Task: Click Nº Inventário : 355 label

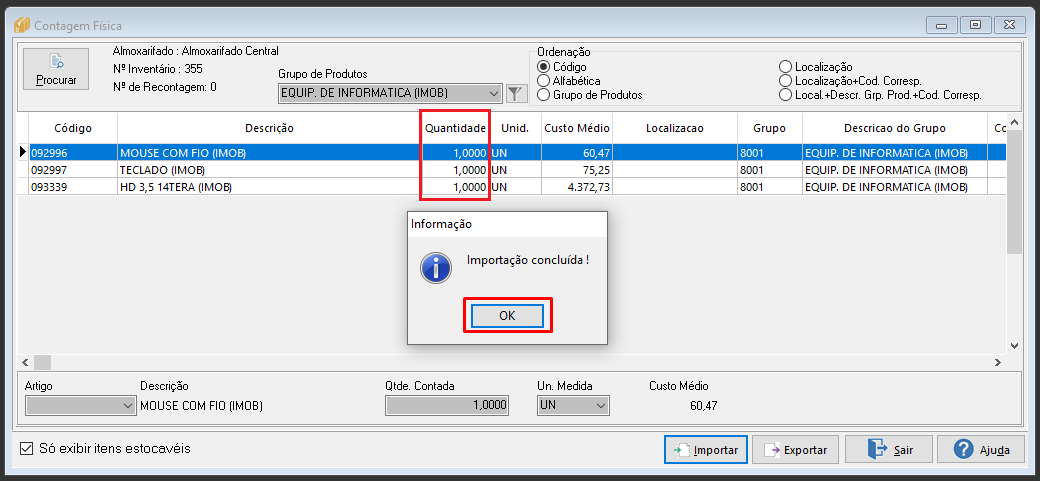Action: 158,68
